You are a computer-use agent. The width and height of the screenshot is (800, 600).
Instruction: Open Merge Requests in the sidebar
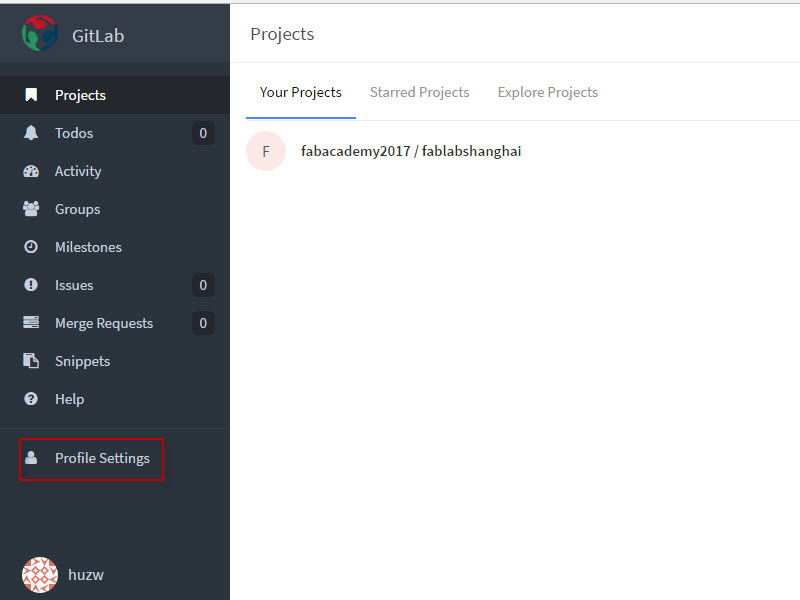tap(115, 323)
